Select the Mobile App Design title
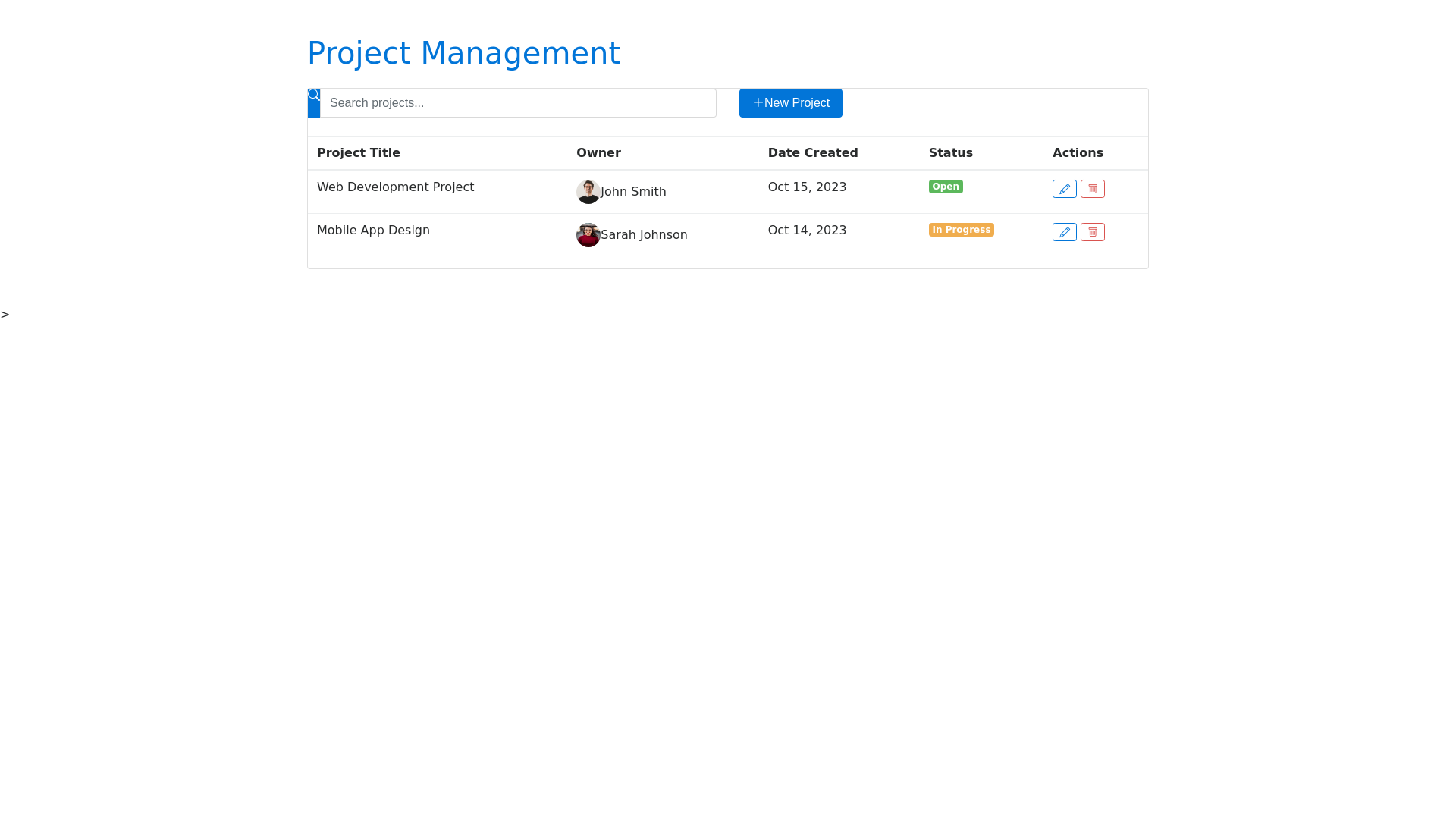This screenshot has width=1456, height=819. 373,231
